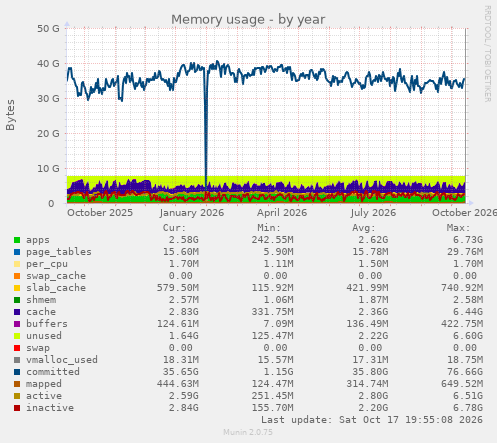Select the 'cache' legend label

tap(41, 312)
